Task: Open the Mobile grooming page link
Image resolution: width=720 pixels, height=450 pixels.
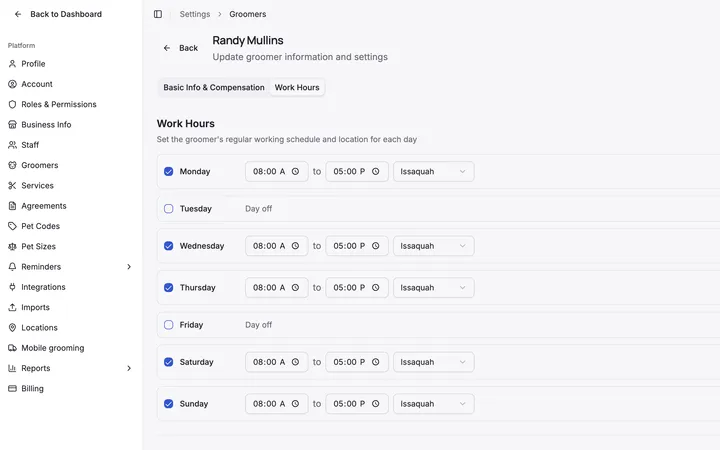Action: point(52,348)
